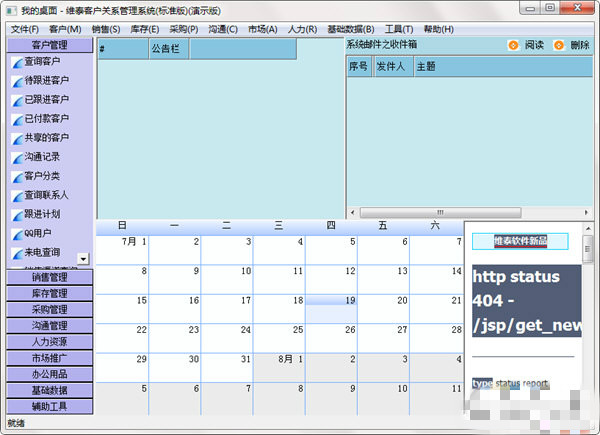This screenshot has height=435, width=600.
Task: Open the 沟通记录 sidebar item
Action: [42, 157]
